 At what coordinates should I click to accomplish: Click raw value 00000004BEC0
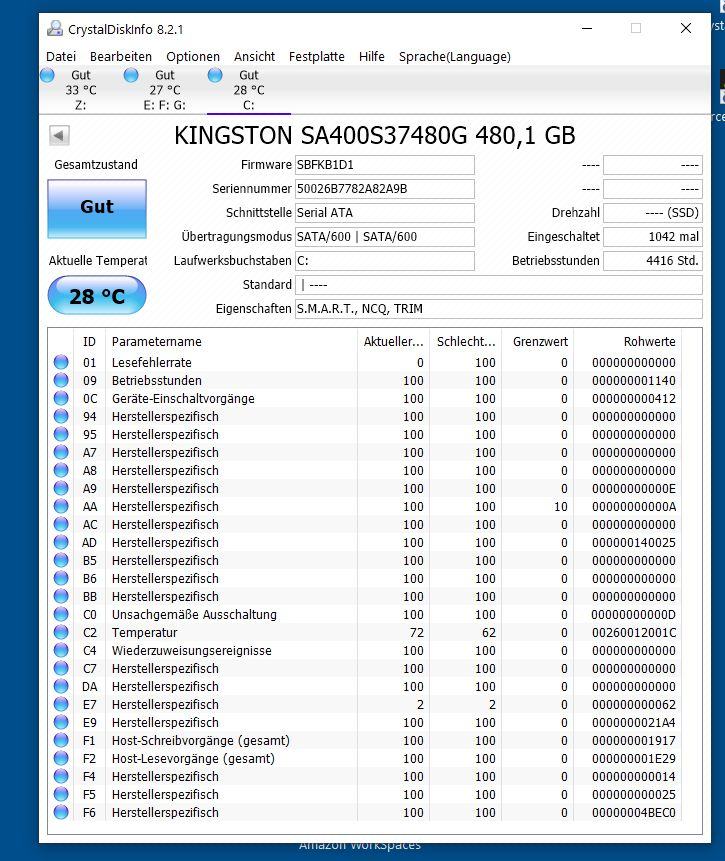tap(634, 813)
